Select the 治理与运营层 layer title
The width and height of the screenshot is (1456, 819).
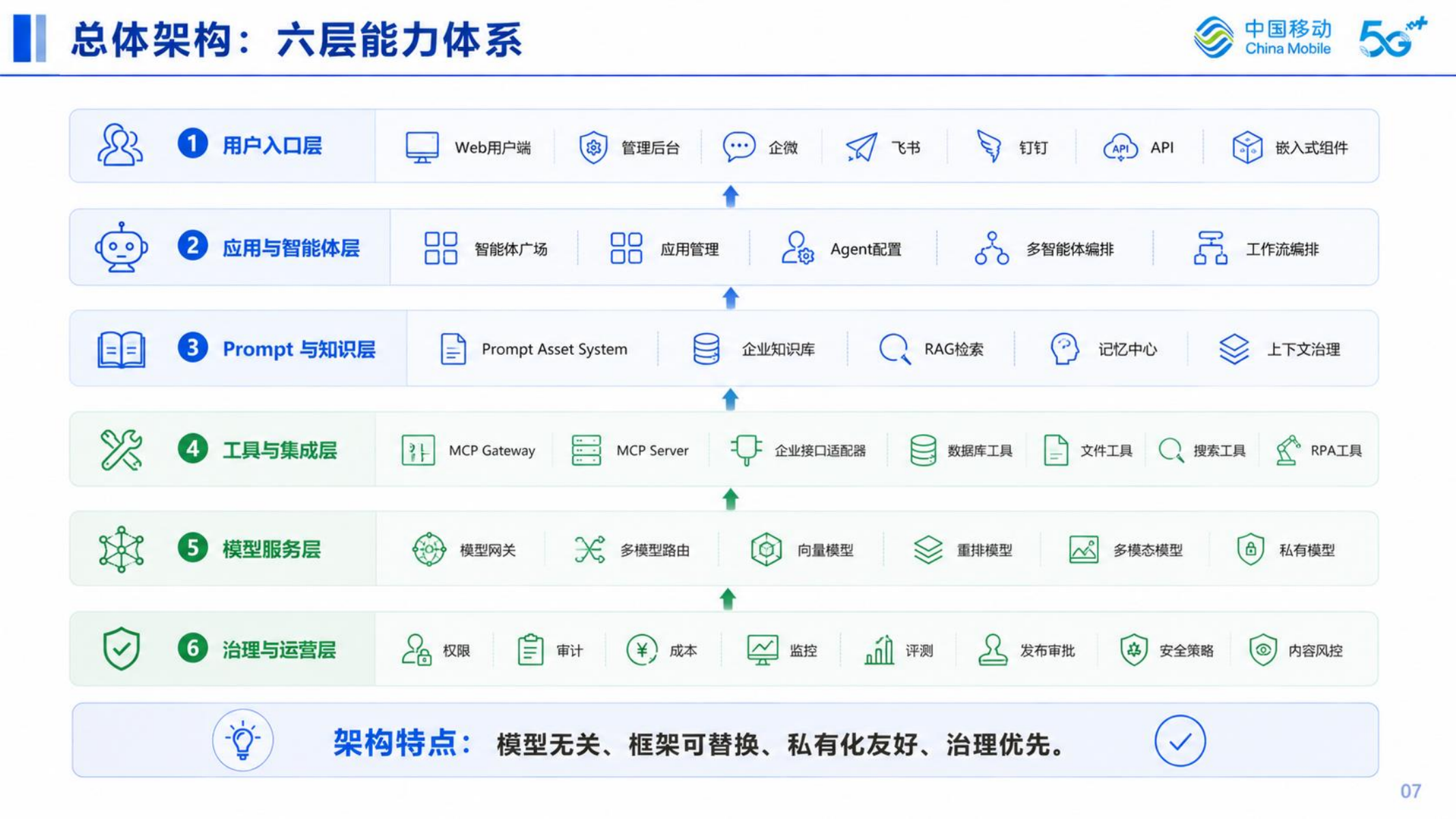279,649
